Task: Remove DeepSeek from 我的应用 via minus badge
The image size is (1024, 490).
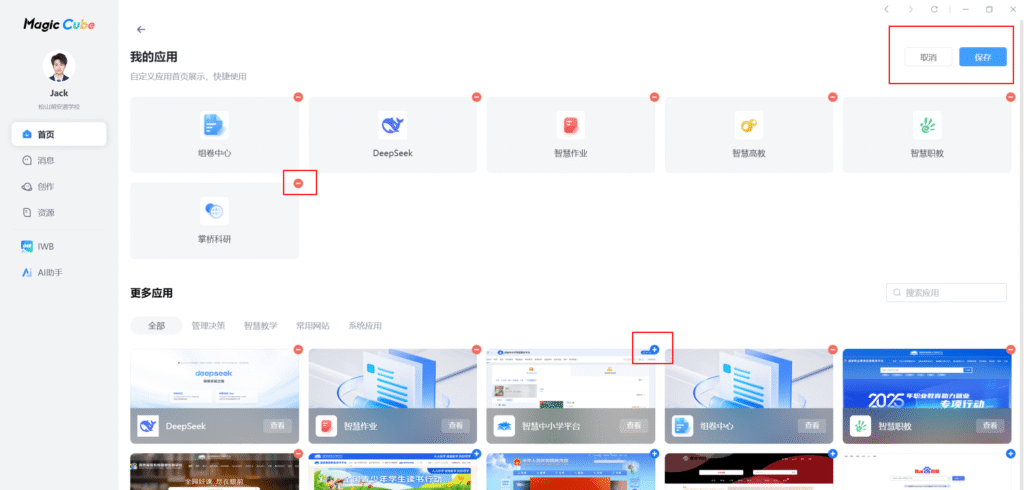Action: pyautogui.click(x=476, y=97)
